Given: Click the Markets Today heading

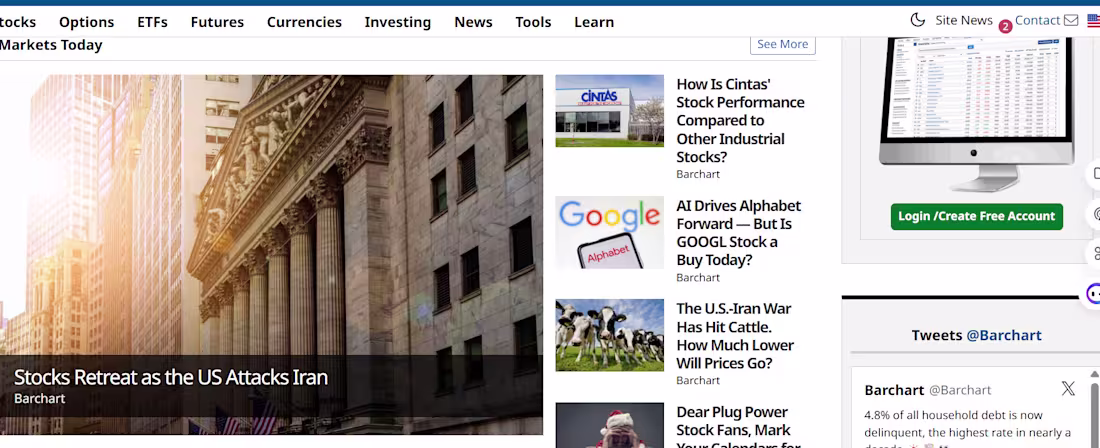Looking at the screenshot, I should pyautogui.click(x=51, y=45).
